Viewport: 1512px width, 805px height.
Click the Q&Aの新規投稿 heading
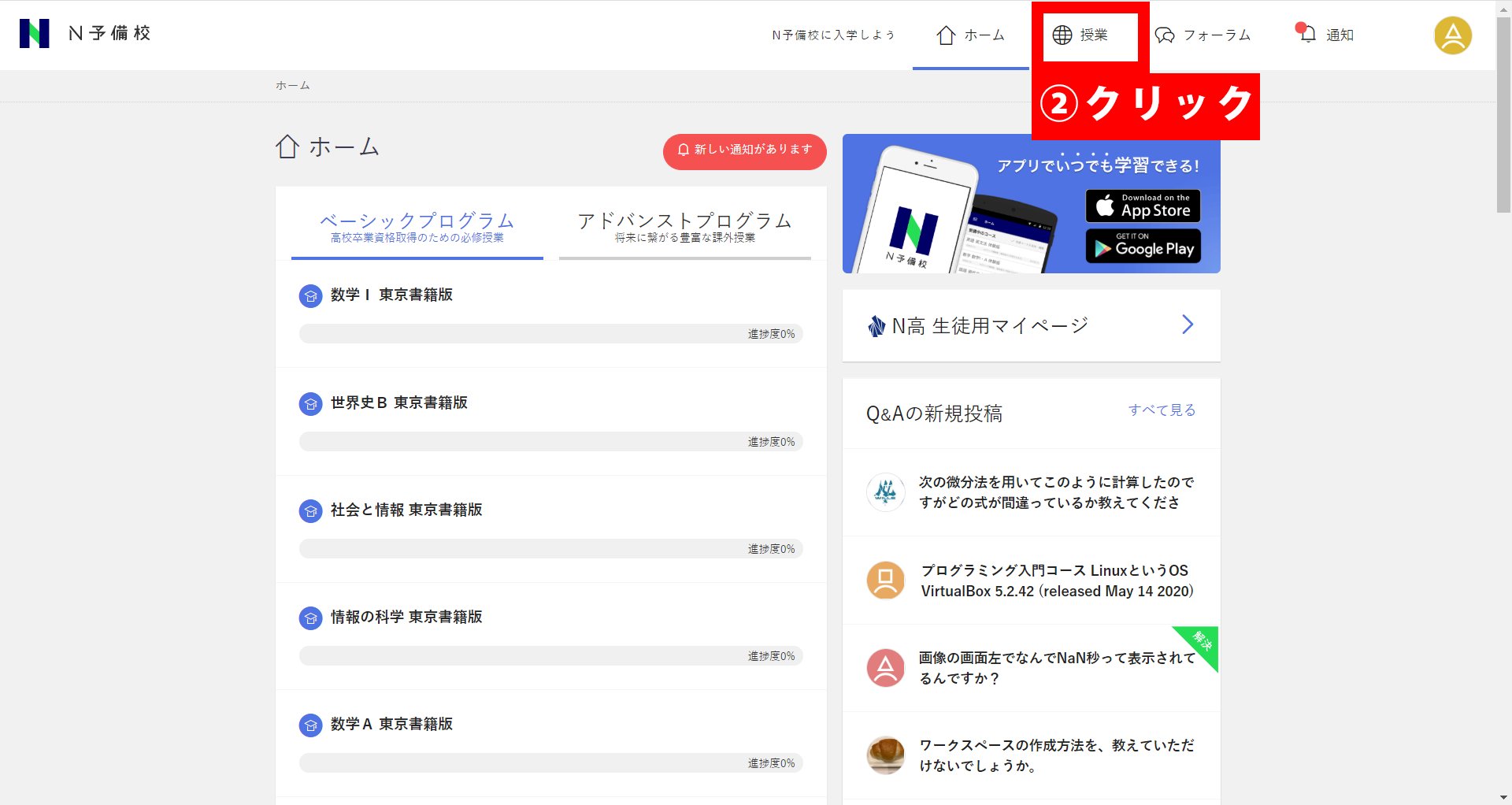[x=934, y=414]
